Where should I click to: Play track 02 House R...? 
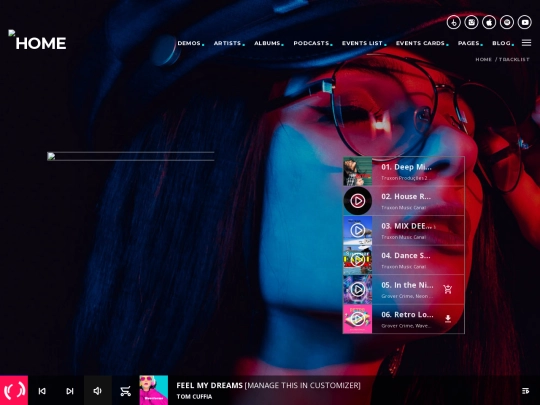pos(358,201)
